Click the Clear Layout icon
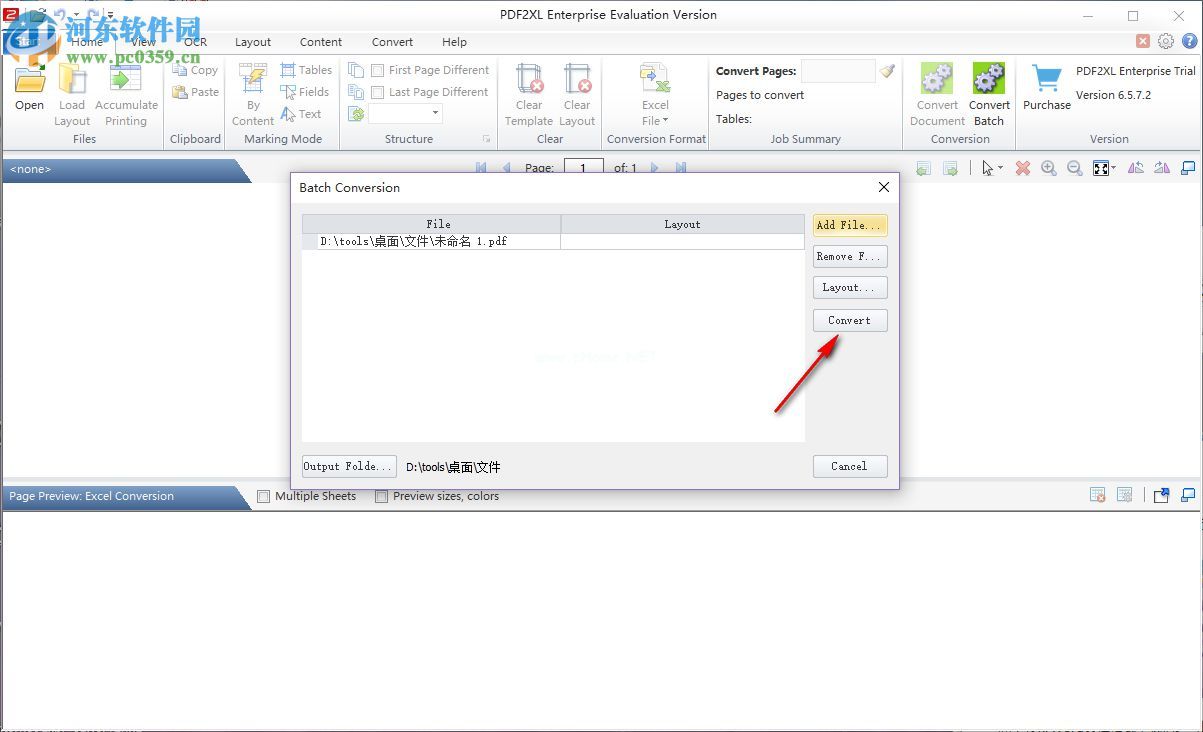Screen dimensions: 1203x732 click(x=577, y=80)
